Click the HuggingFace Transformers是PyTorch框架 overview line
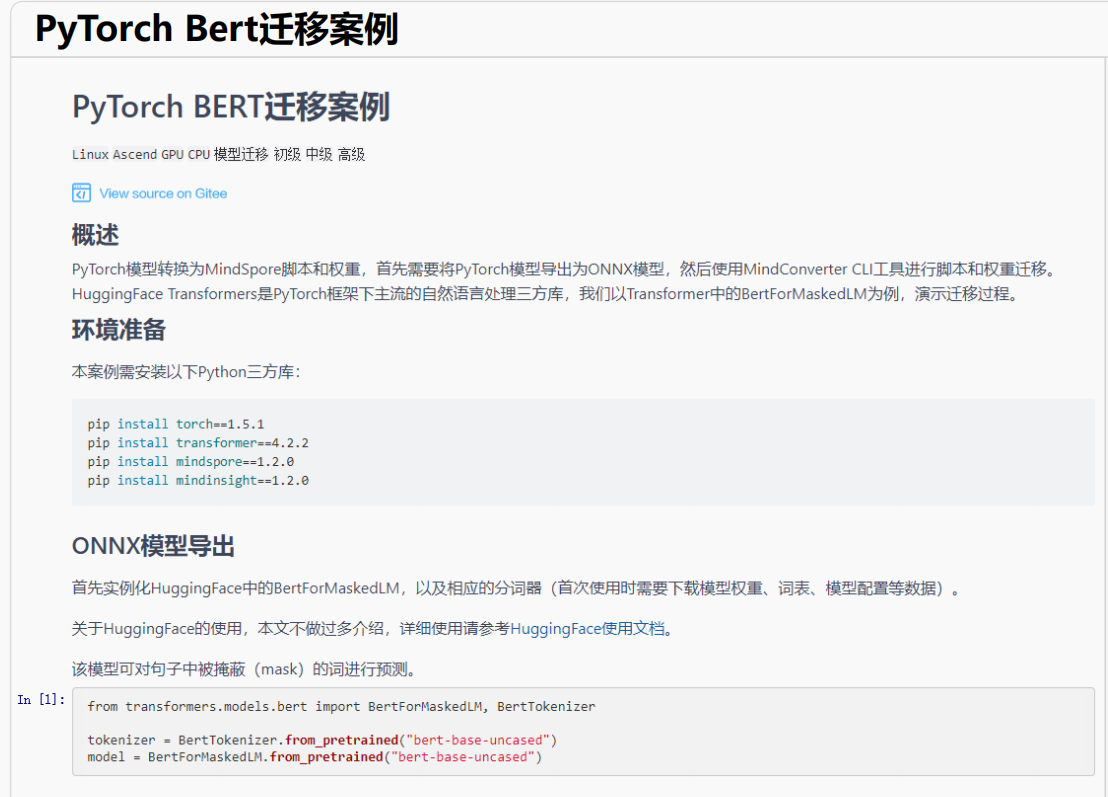This screenshot has width=1108, height=797. (547, 294)
